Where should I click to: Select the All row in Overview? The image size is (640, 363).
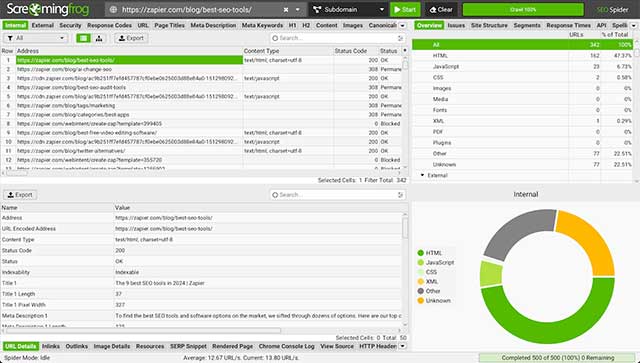(x=522, y=45)
